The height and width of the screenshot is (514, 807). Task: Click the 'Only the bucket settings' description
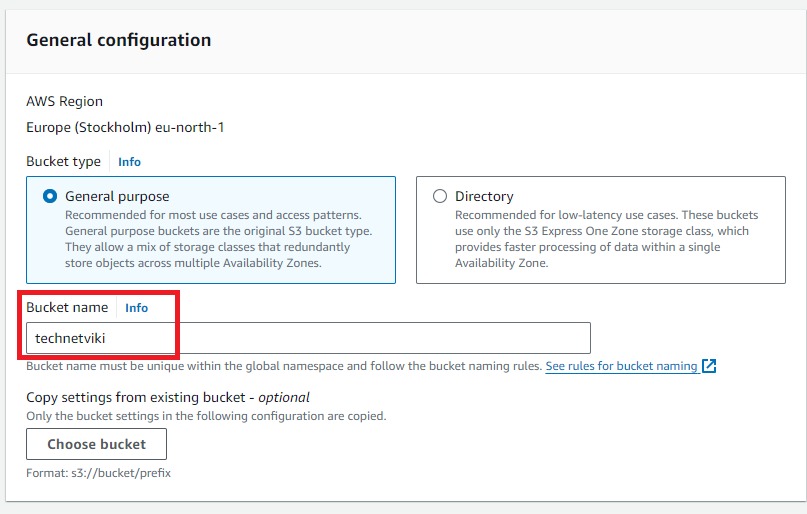pyautogui.click(x=206, y=415)
